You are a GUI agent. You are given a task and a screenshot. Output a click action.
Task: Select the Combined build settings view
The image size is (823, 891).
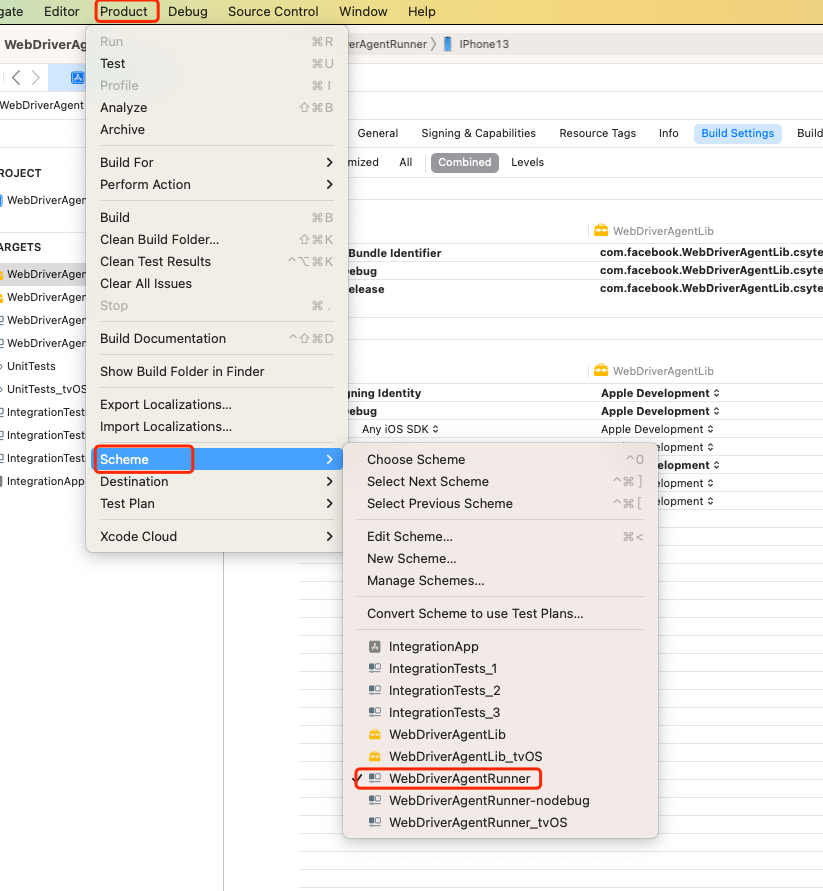(x=464, y=162)
